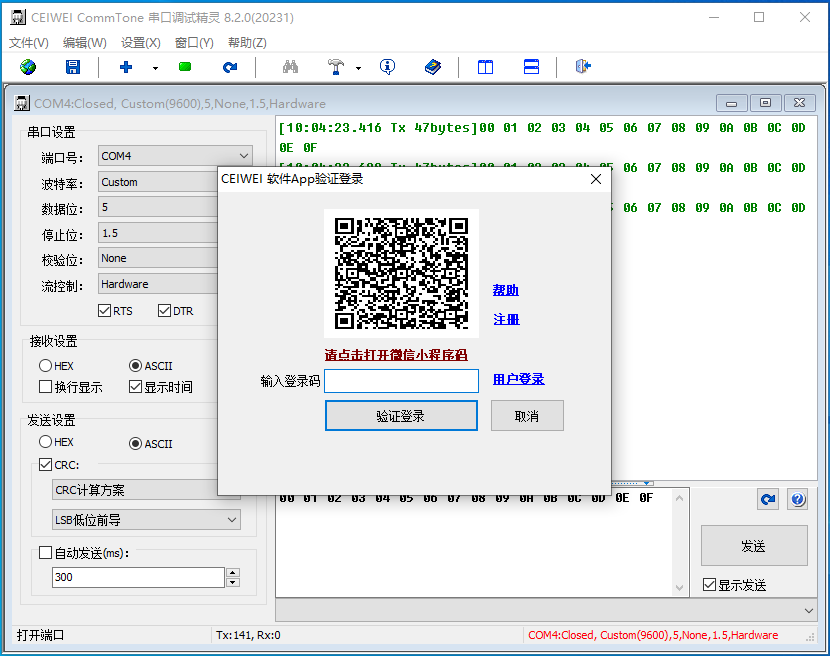This screenshot has height=656, width=830.
Task: Click the CommTone app icon in title bar
Action: [x=18, y=17]
